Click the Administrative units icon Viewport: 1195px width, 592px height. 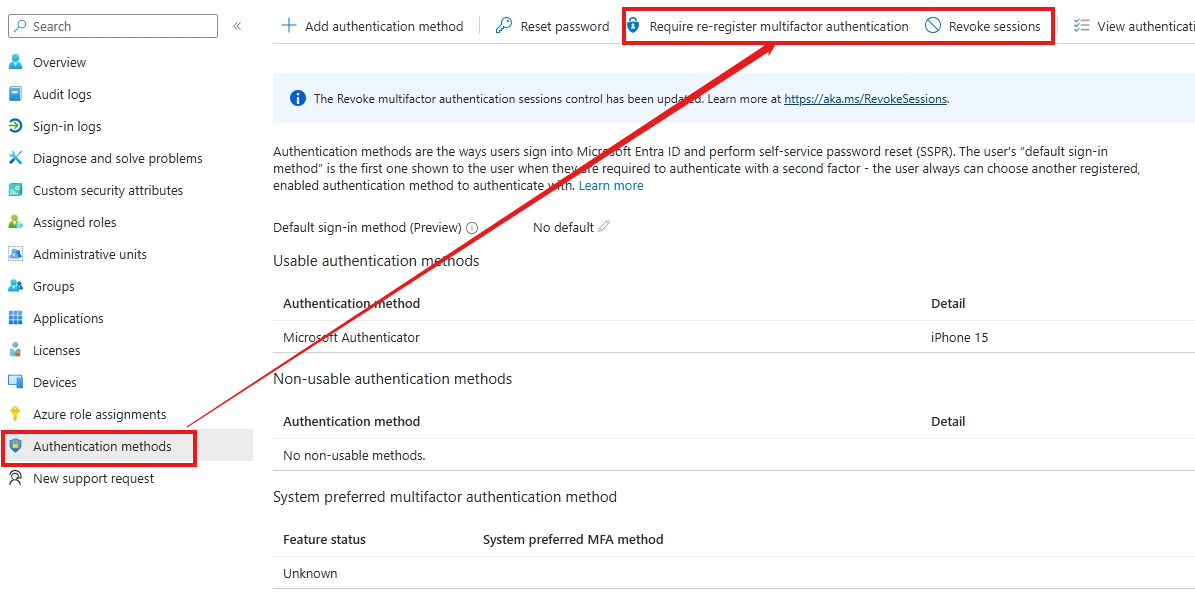15,254
